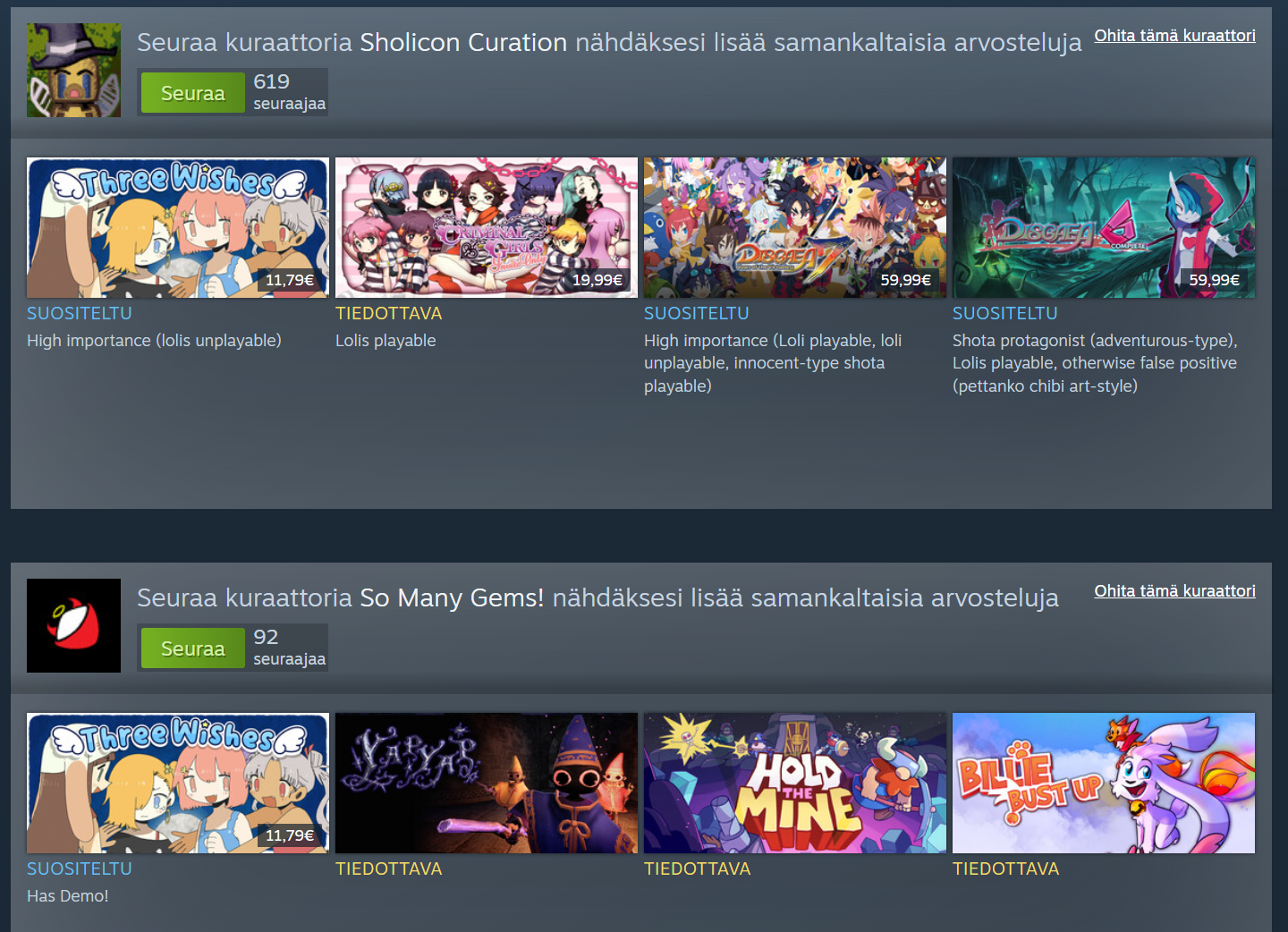The image size is (1288, 932).
Task: Click the 'Lolis playable' review text
Action: coord(386,341)
